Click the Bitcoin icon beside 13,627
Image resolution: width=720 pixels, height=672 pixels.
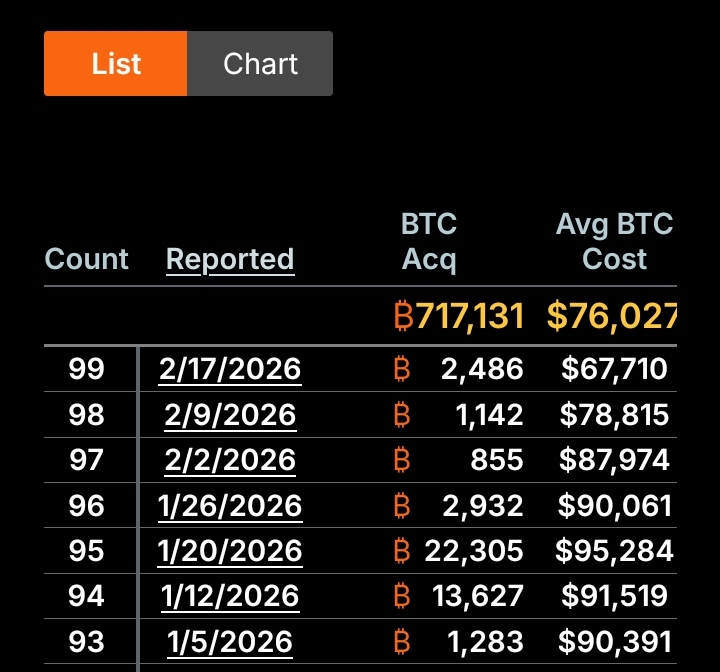(x=402, y=596)
